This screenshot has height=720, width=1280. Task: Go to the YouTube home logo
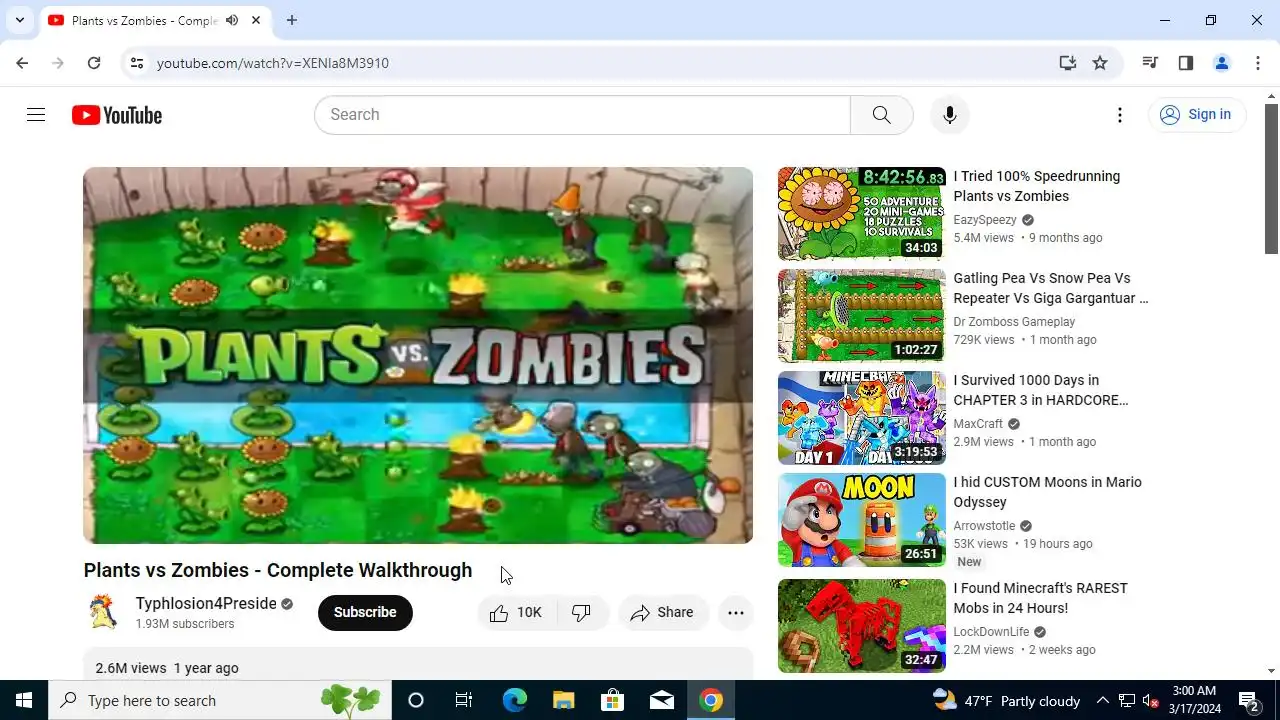[x=117, y=115]
